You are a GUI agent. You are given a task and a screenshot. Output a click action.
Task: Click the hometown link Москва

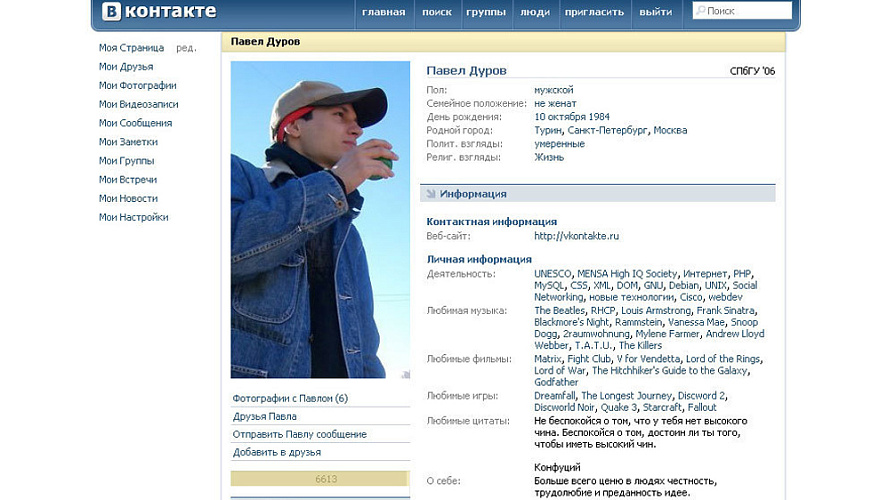670,130
